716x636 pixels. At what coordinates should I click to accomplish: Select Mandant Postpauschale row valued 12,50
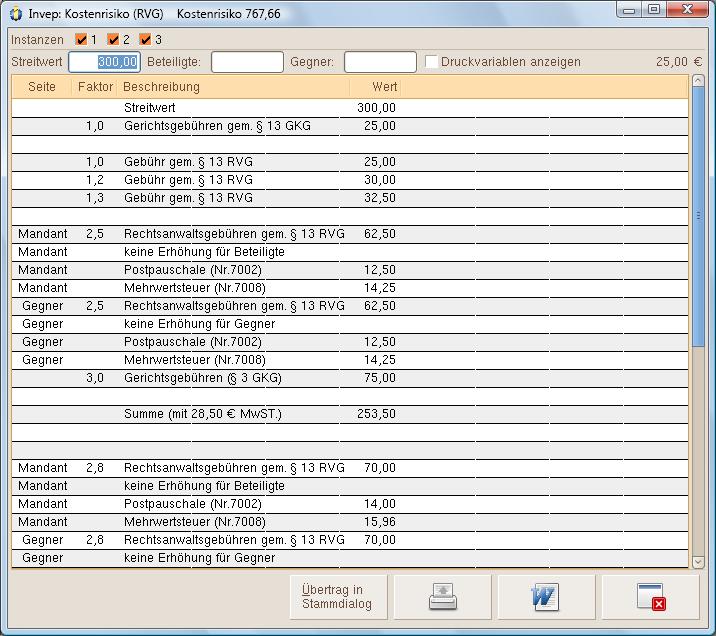tap(350, 270)
